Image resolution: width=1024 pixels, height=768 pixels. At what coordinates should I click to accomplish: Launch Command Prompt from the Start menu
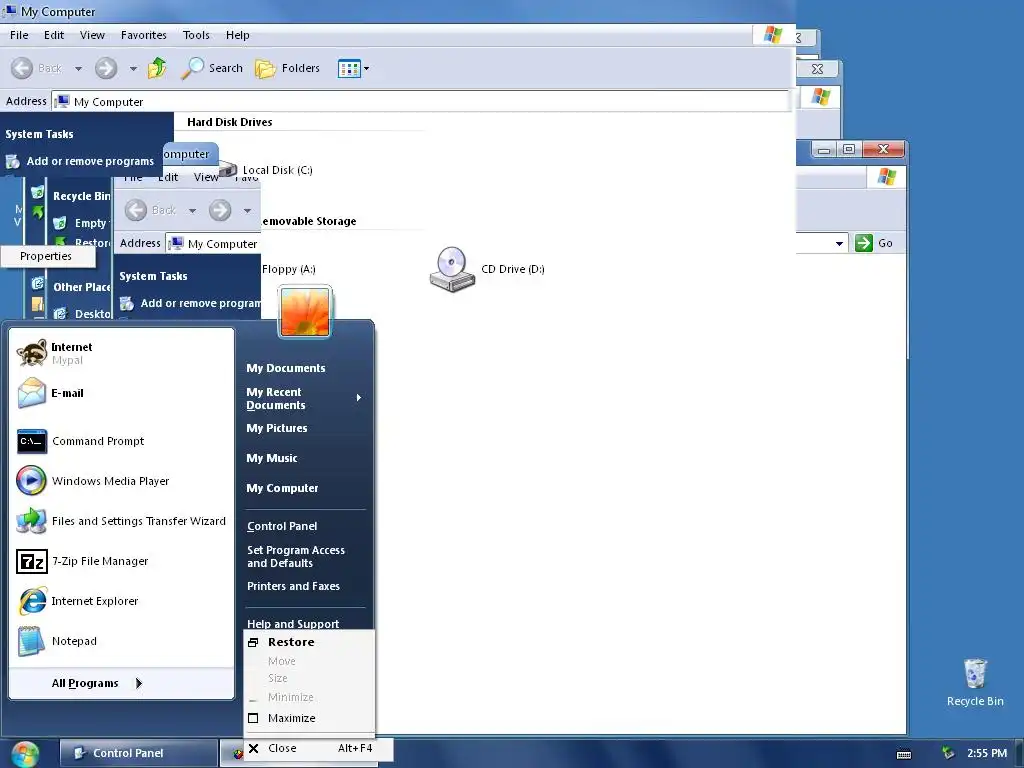[x=121, y=441]
